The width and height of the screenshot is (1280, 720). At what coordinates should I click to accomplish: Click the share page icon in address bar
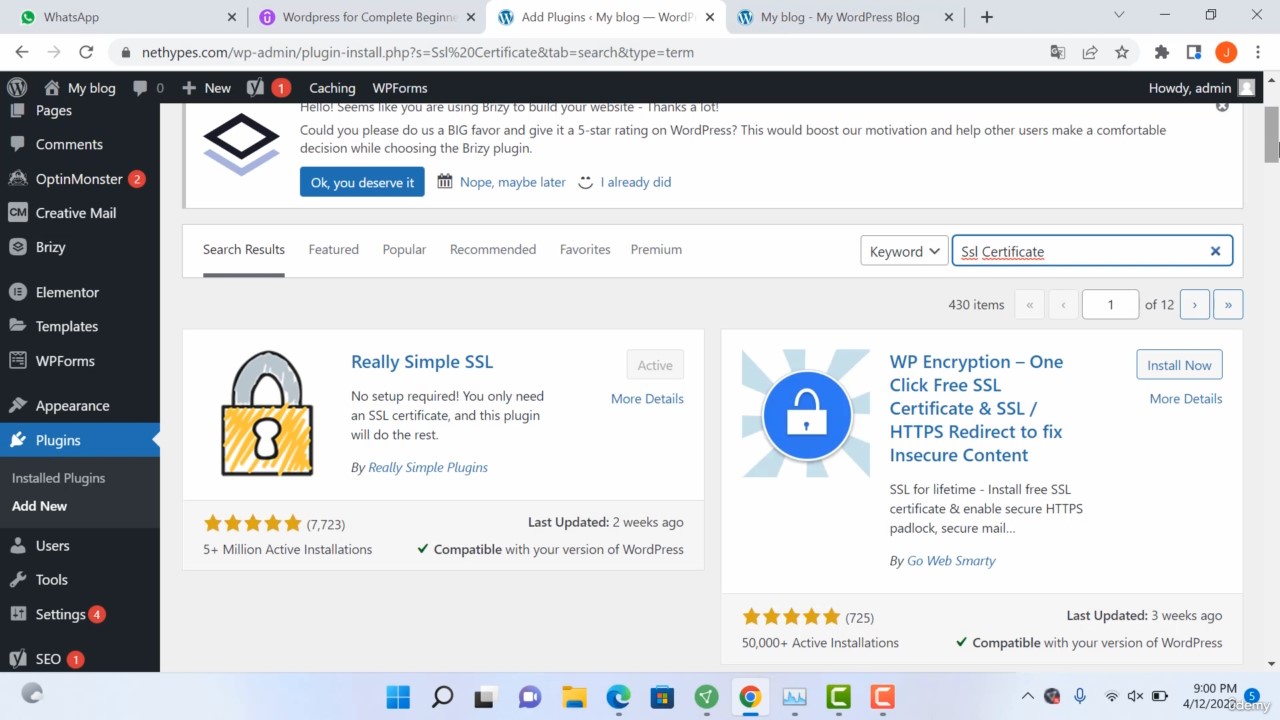pyautogui.click(x=1090, y=52)
